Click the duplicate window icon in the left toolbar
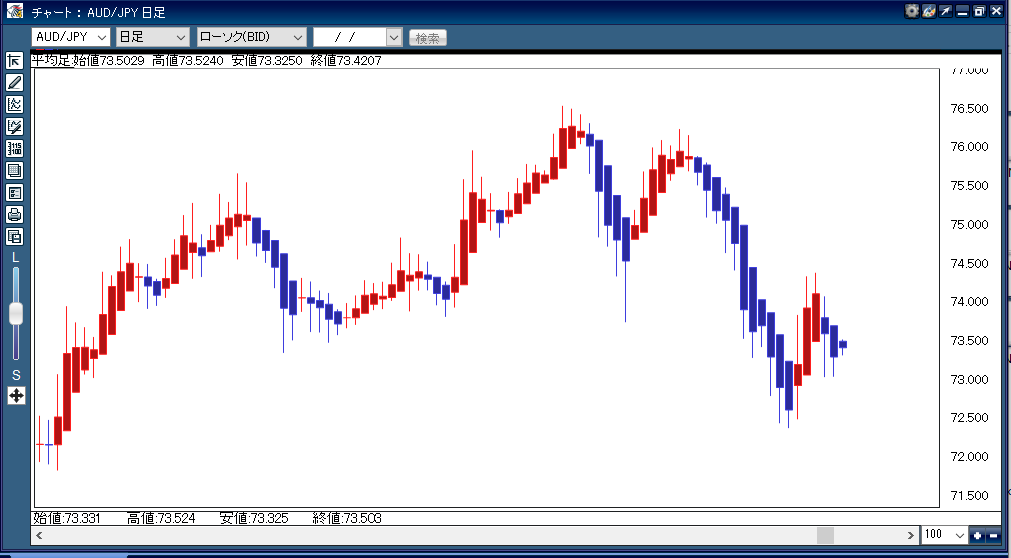This screenshot has width=1011, height=558. pyautogui.click(x=15, y=236)
